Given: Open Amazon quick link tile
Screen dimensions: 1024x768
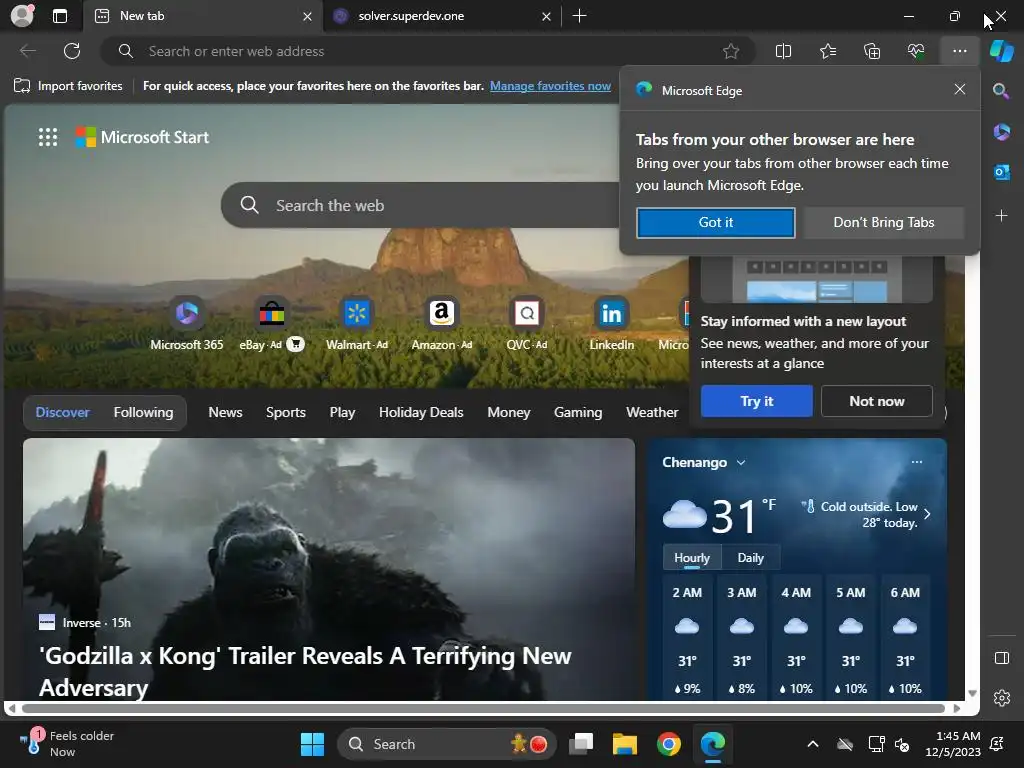Looking at the screenshot, I should tap(441, 324).
